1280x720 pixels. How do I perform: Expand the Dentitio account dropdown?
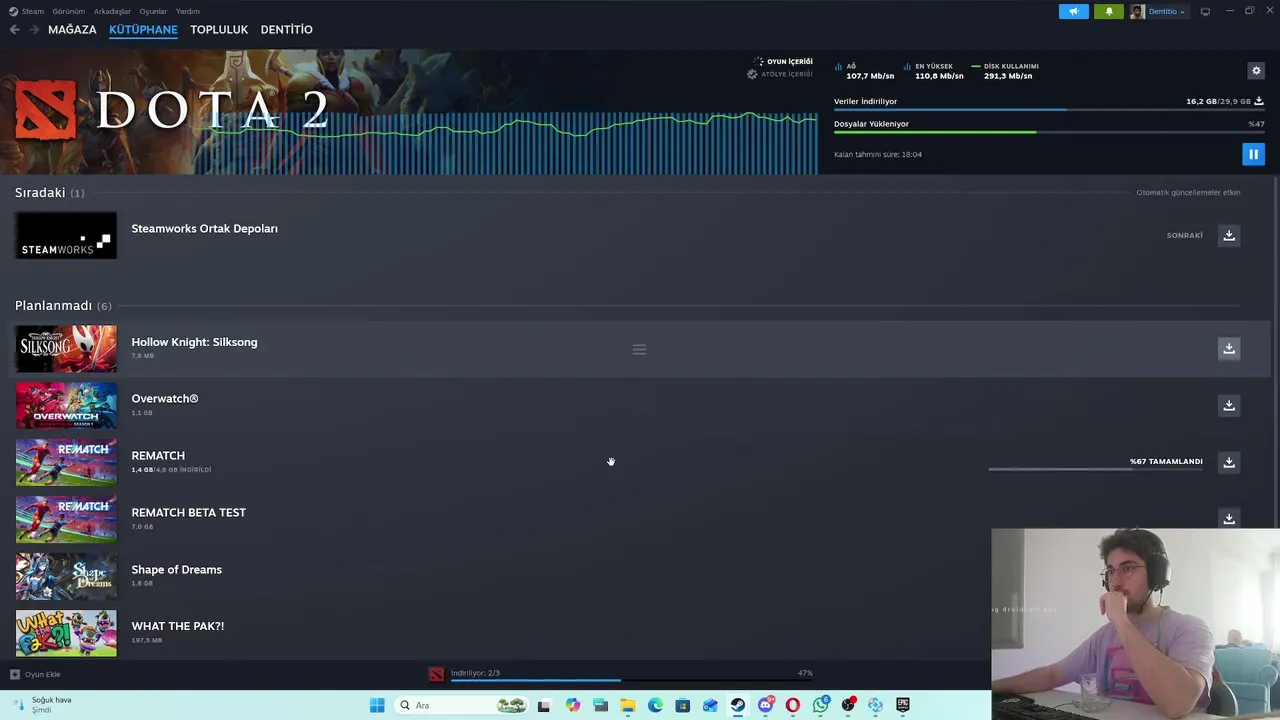pyautogui.click(x=1167, y=11)
